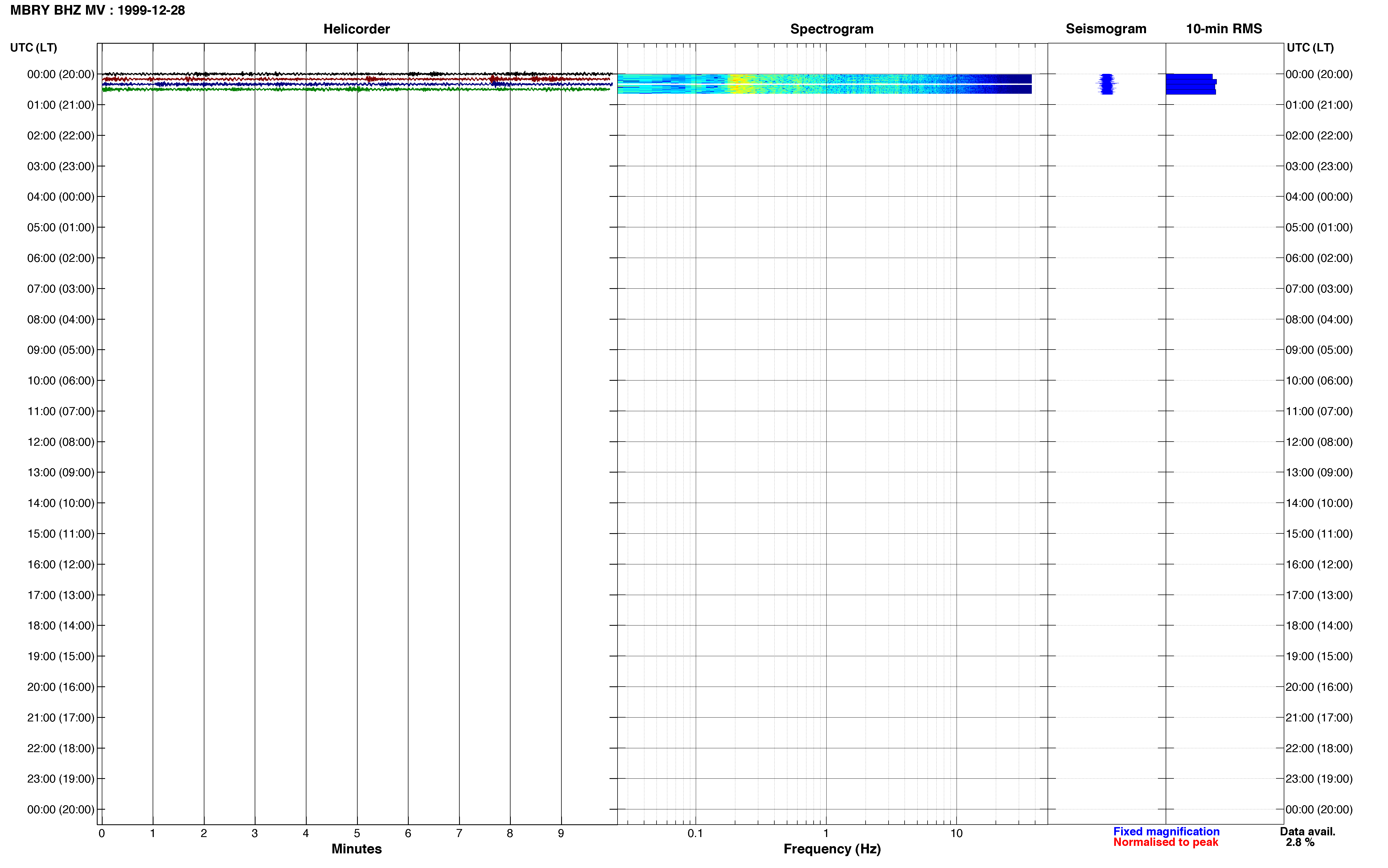Click the 'Helicorder' panel heading
The height and width of the screenshot is (868, 1388).
(356, 29)
